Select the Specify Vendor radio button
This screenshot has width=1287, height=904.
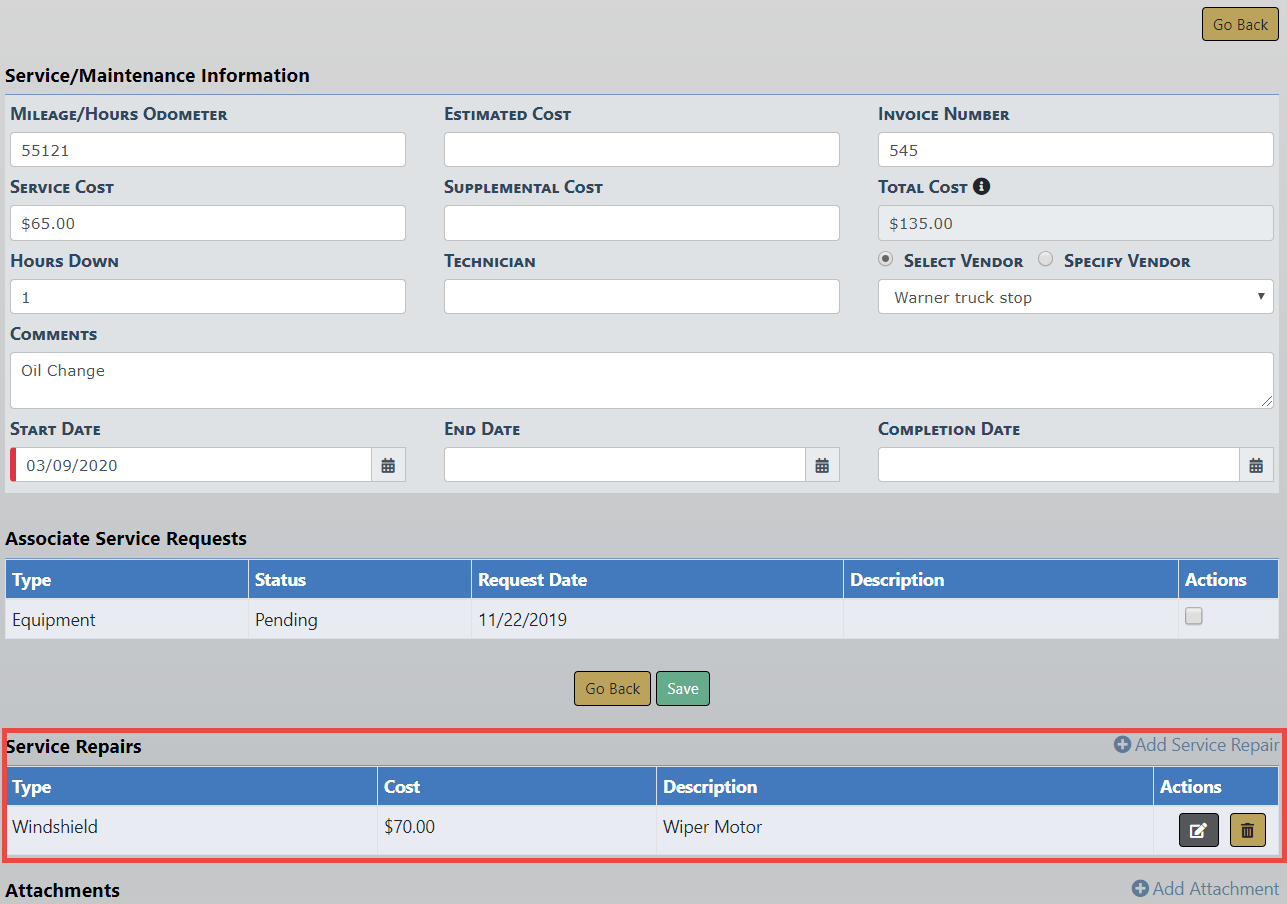coord(1046,260)
